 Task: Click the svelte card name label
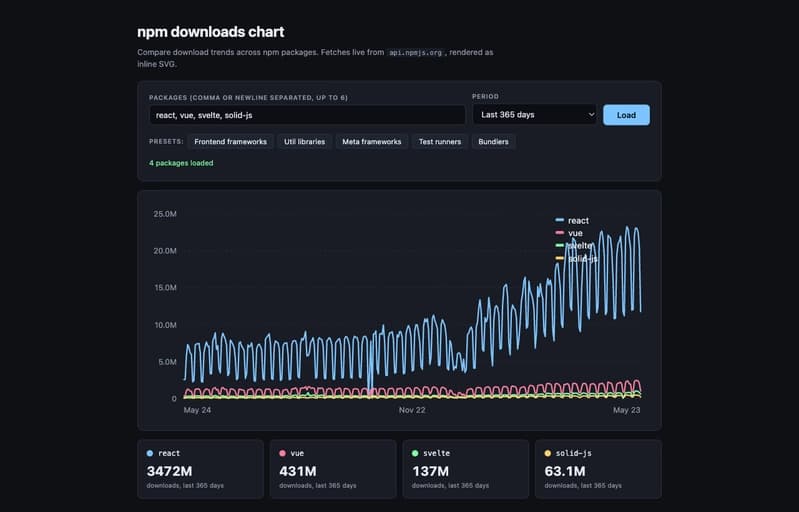click(x=437, y=453)
